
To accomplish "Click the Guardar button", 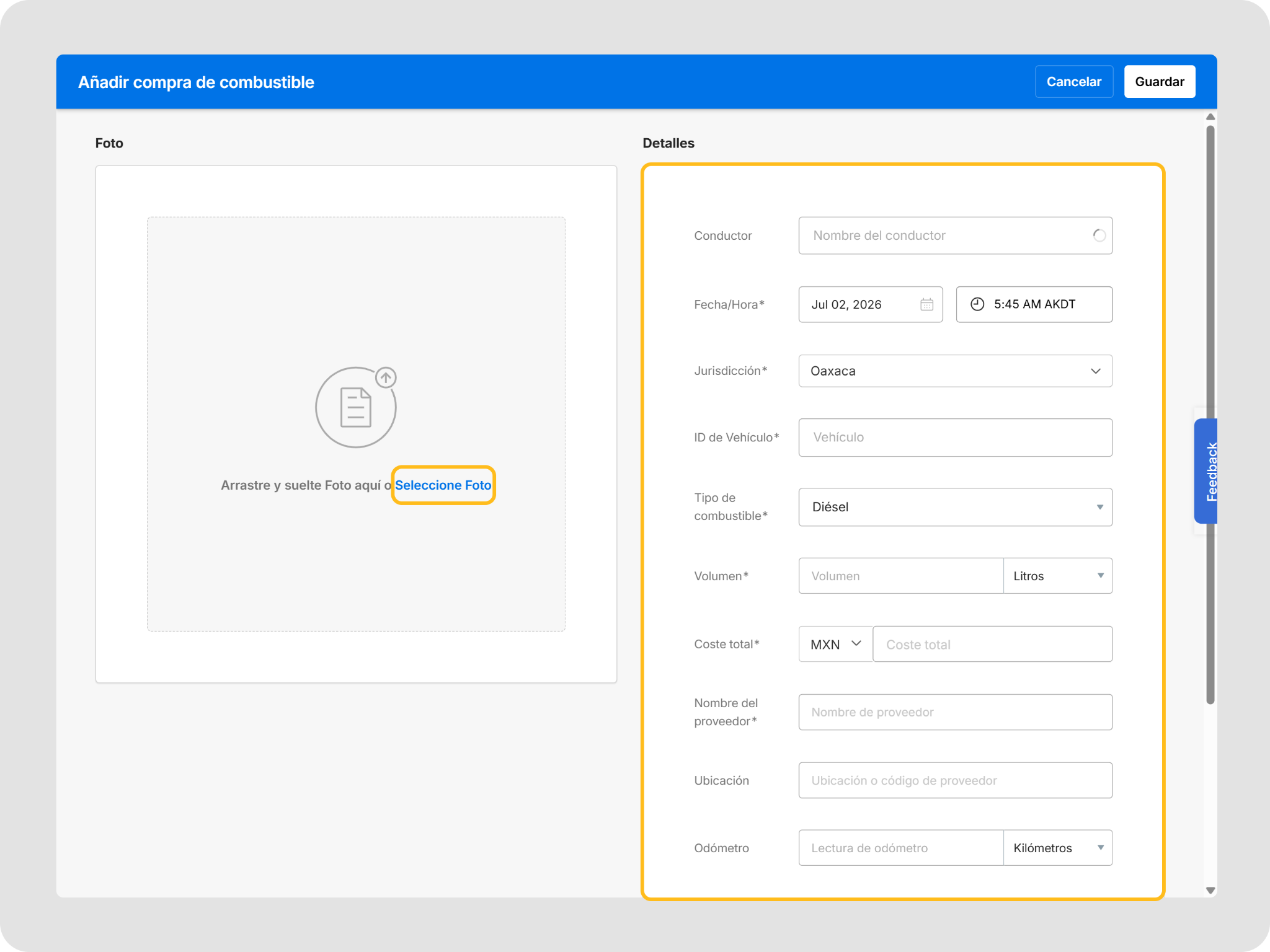I will (x=1160, y=82).
